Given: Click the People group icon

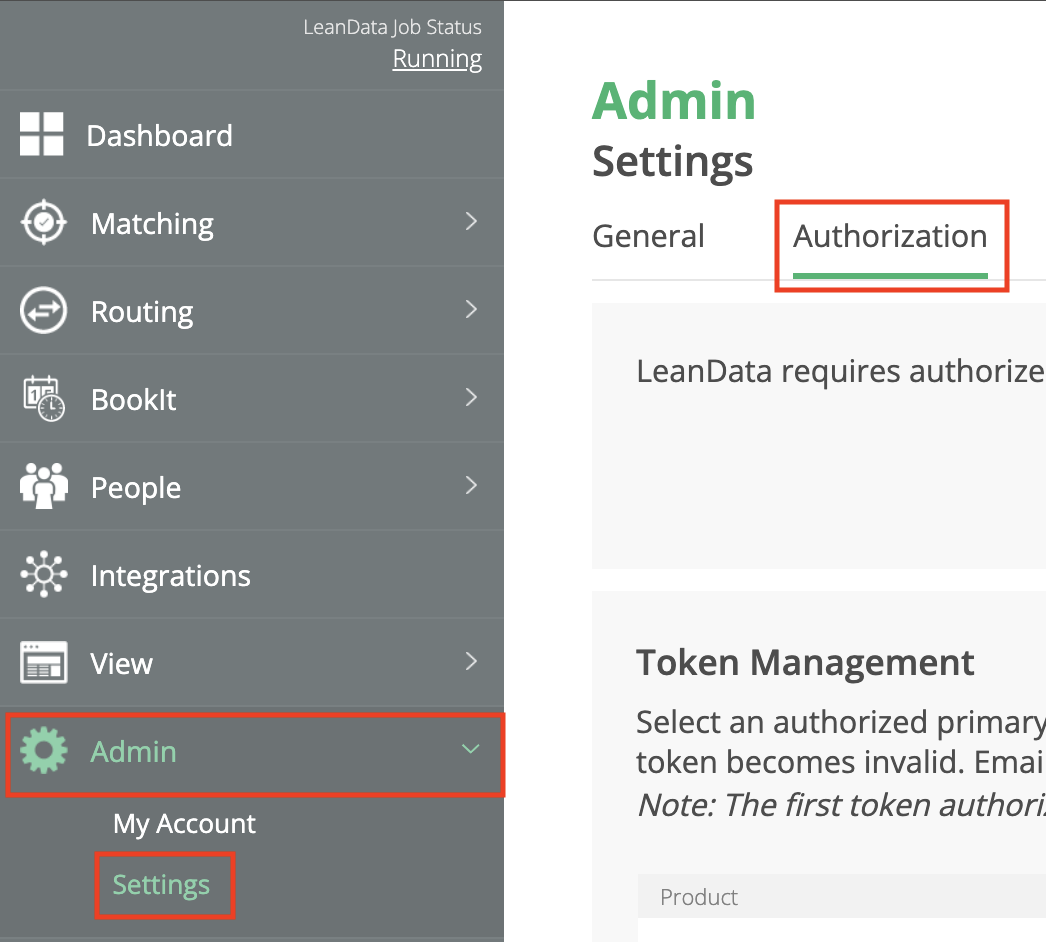Looking at the screenshot, I should click(44, 486).
